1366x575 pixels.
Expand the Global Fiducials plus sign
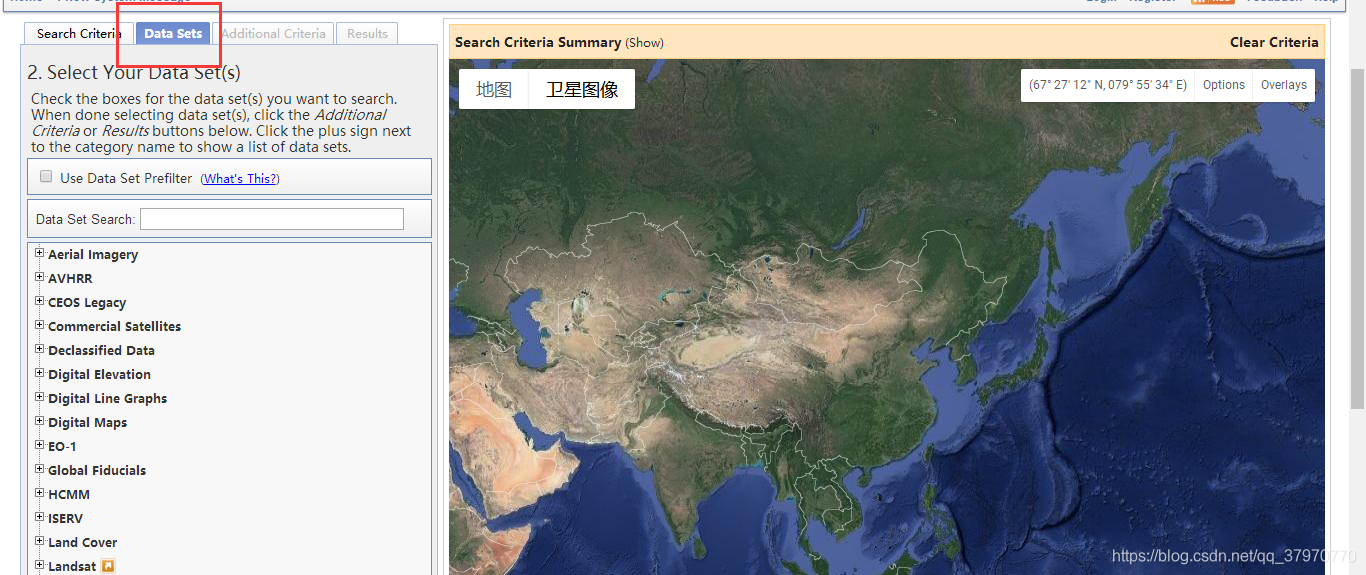pyautogui.click(x=40, y=469)
